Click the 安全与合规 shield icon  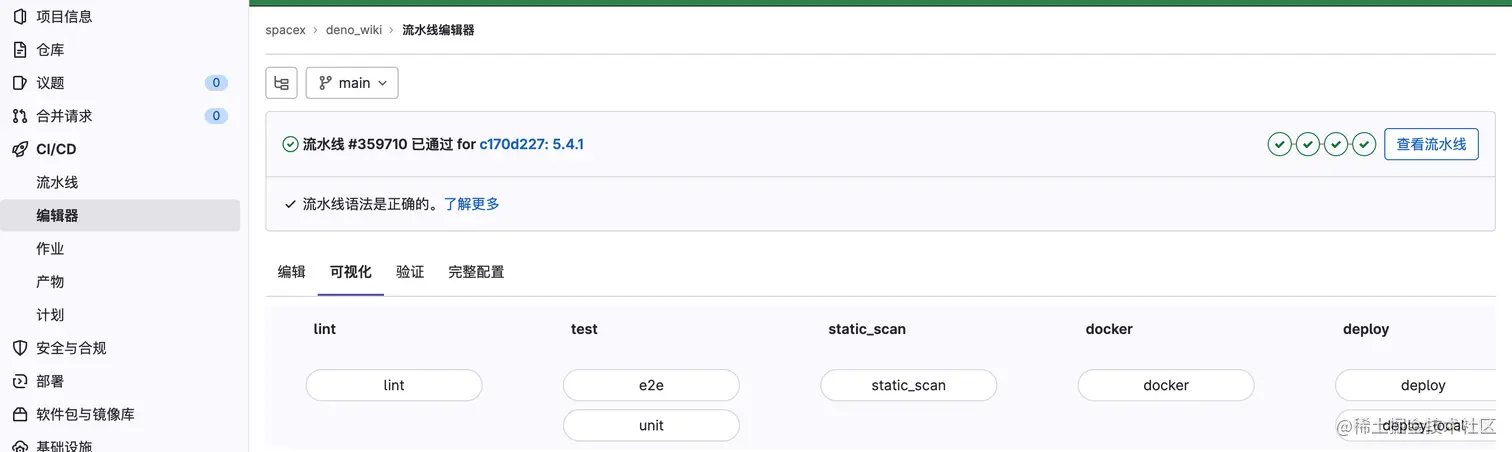click(19, 348)
